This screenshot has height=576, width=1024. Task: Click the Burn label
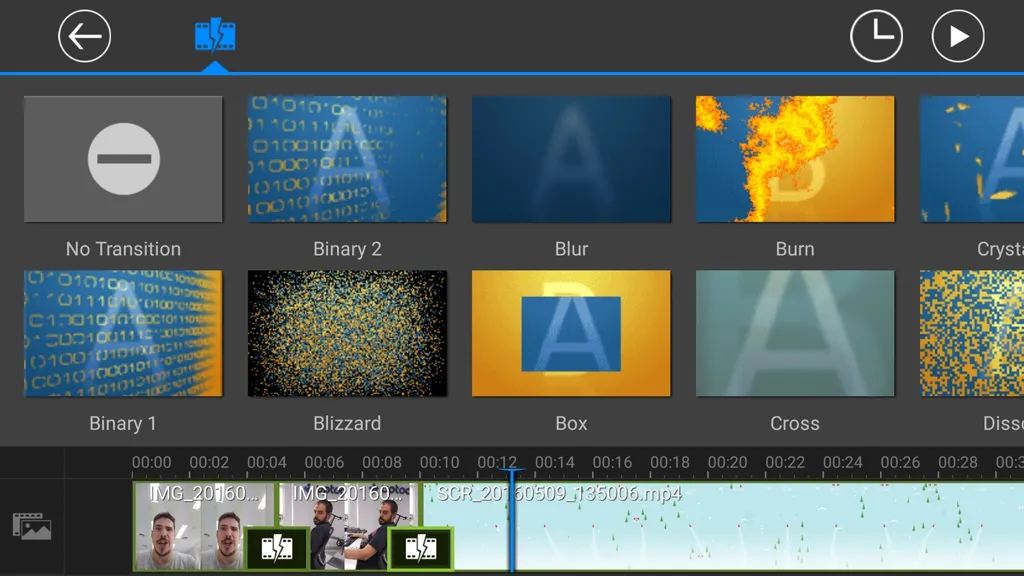click(795, 249)
